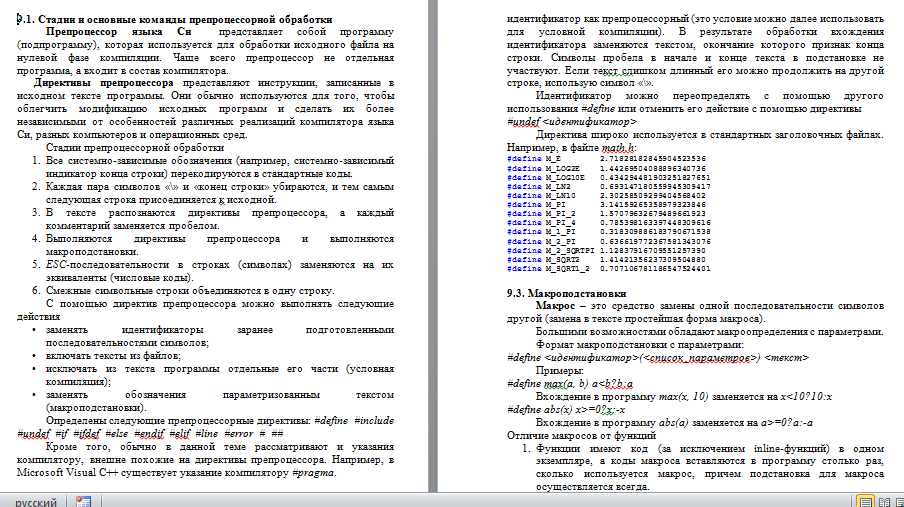Click the italic word '#pragma'
904x507 pixels.
point(313,472)
